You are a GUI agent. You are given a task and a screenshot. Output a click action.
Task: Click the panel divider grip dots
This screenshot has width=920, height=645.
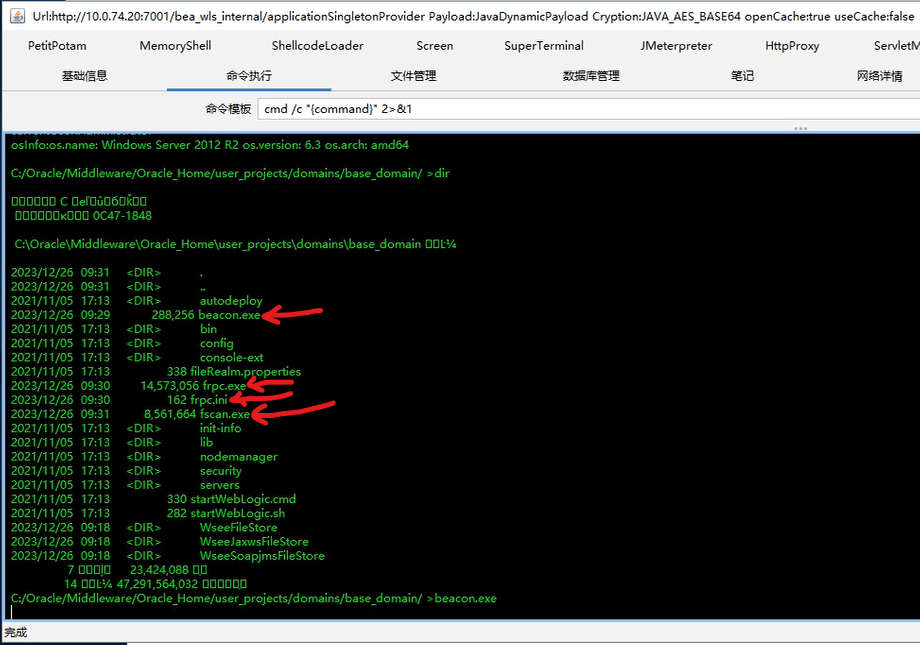801,128
